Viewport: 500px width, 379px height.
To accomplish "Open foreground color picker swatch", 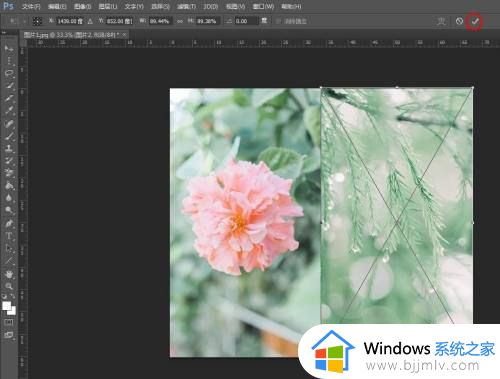I will coord(6,305).
